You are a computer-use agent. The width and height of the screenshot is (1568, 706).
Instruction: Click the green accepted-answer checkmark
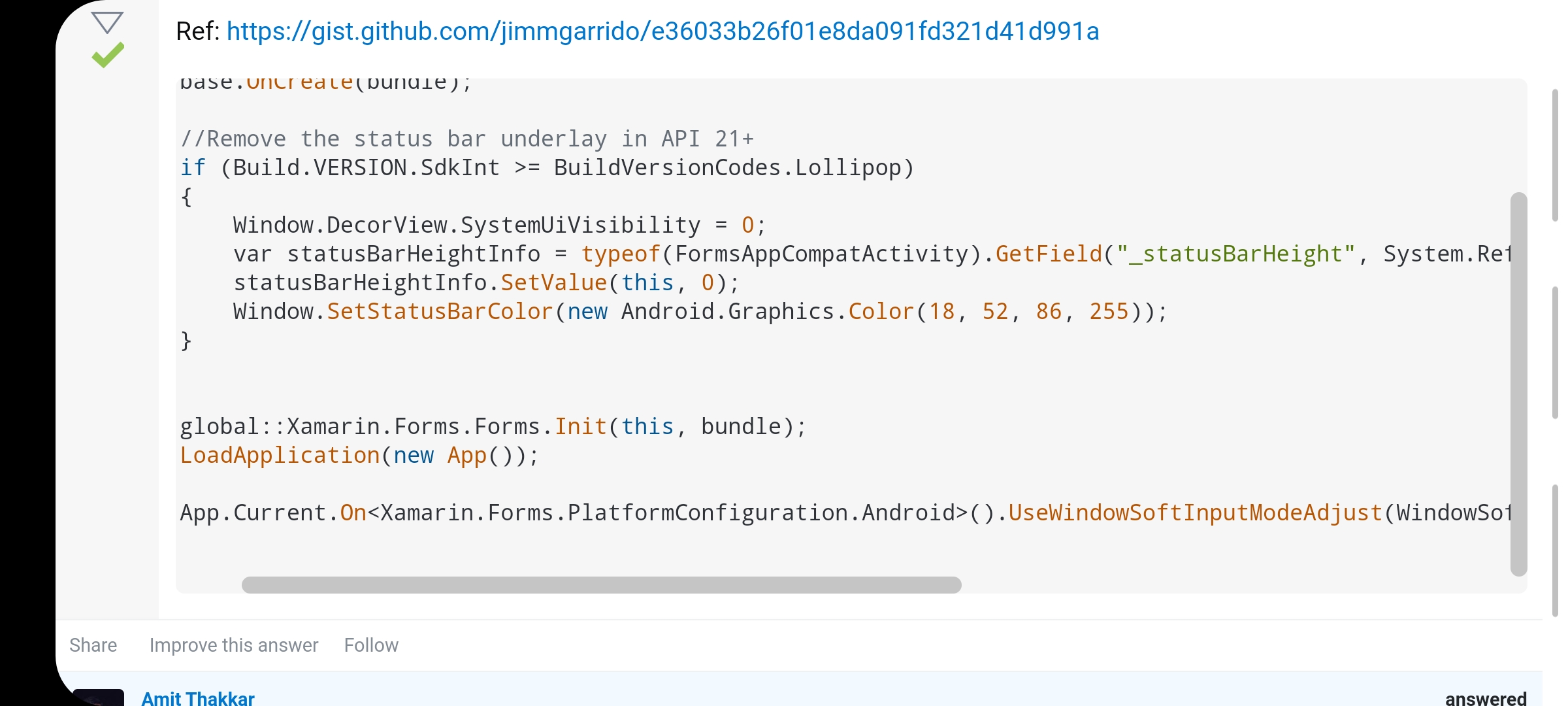[x=108, y=56]
